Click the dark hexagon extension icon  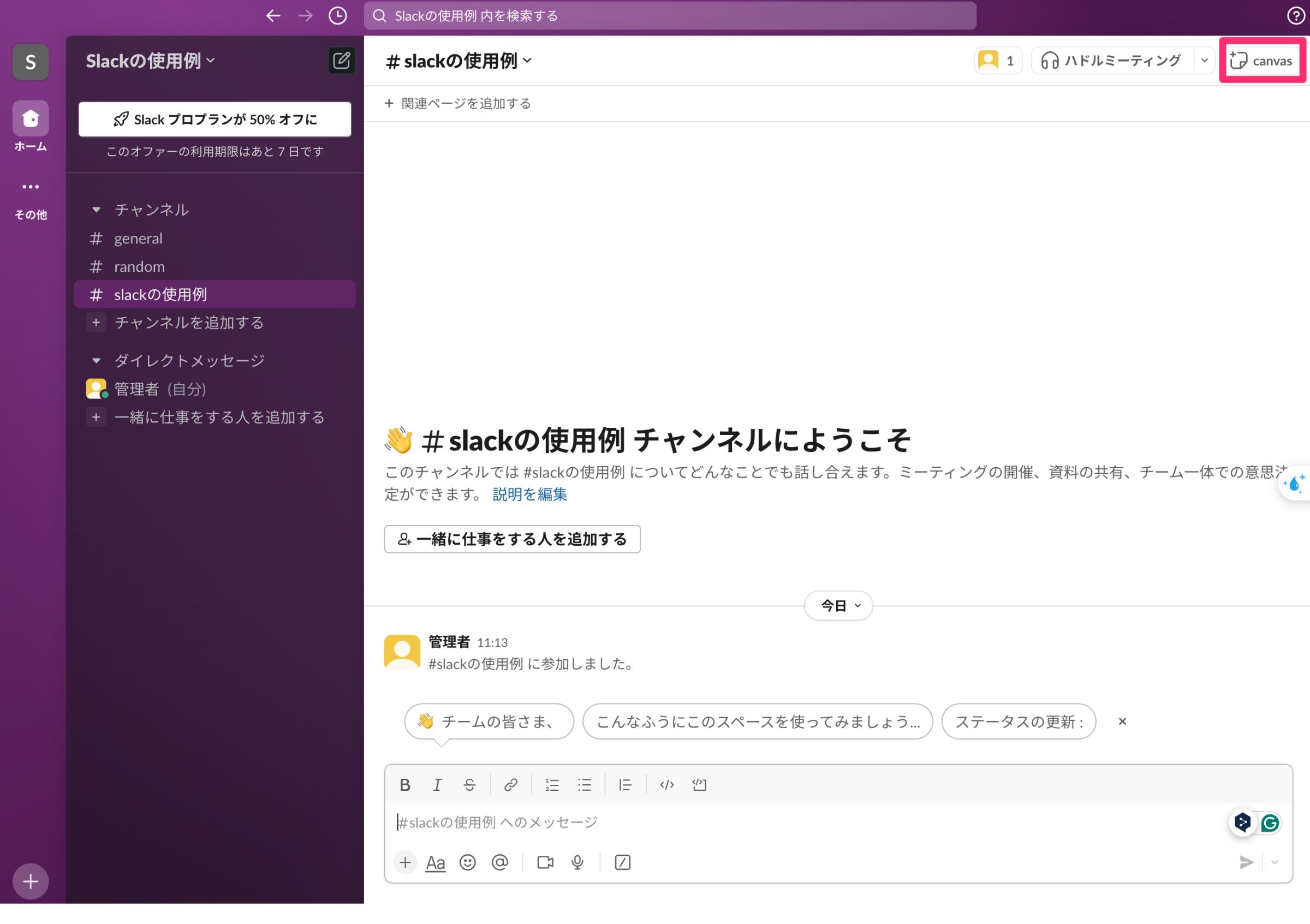coord(1242,822)
